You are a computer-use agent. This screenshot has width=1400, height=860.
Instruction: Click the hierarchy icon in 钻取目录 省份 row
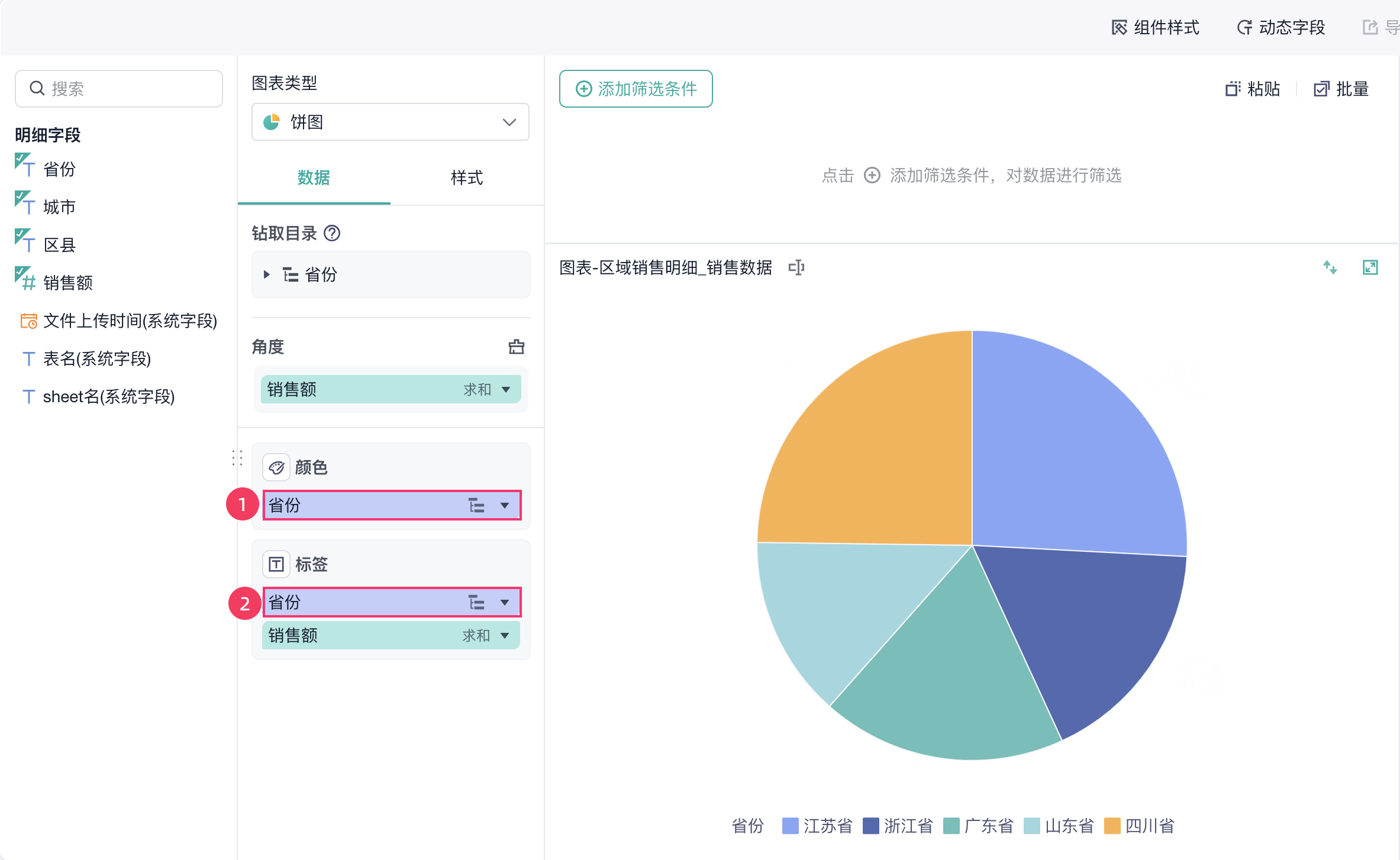click(291, 274)
